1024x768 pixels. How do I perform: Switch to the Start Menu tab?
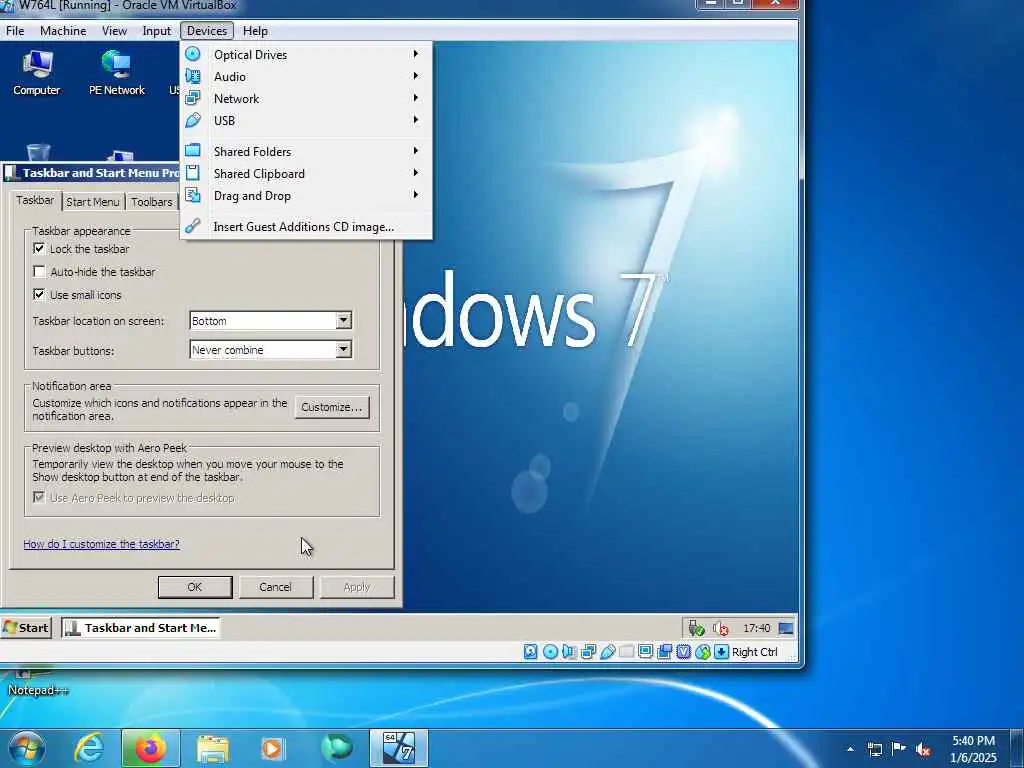(93, 202)
